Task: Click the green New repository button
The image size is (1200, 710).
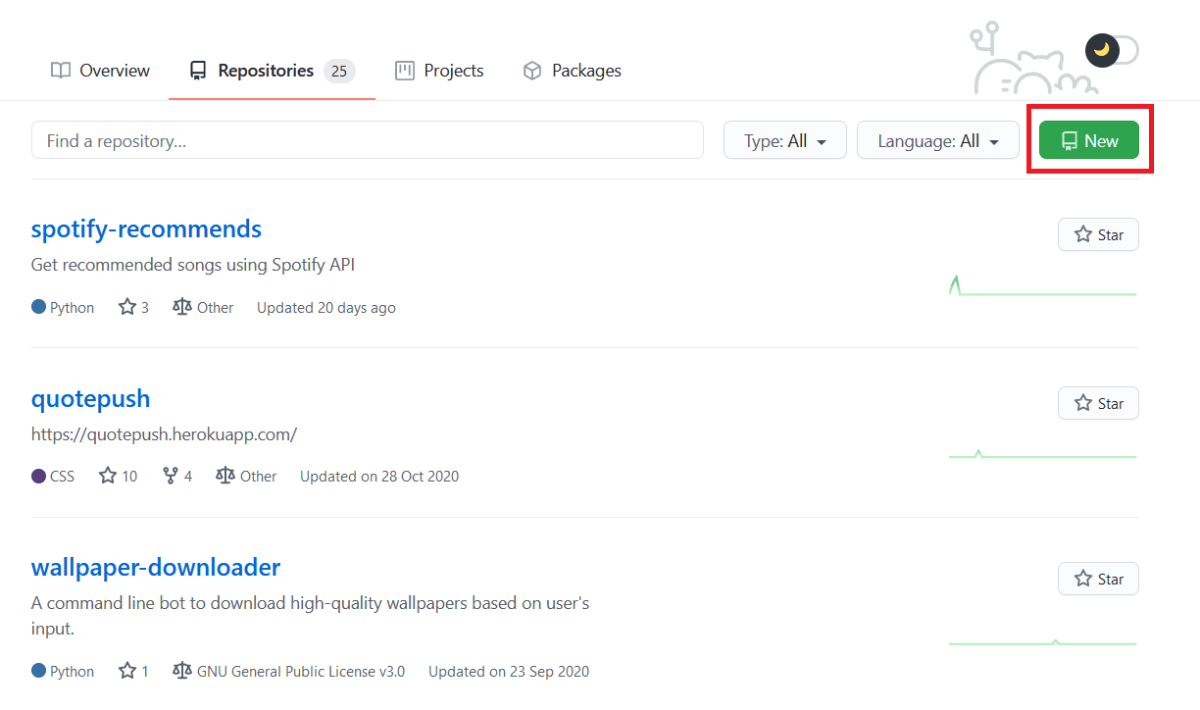Action: tap(1089, 141)
